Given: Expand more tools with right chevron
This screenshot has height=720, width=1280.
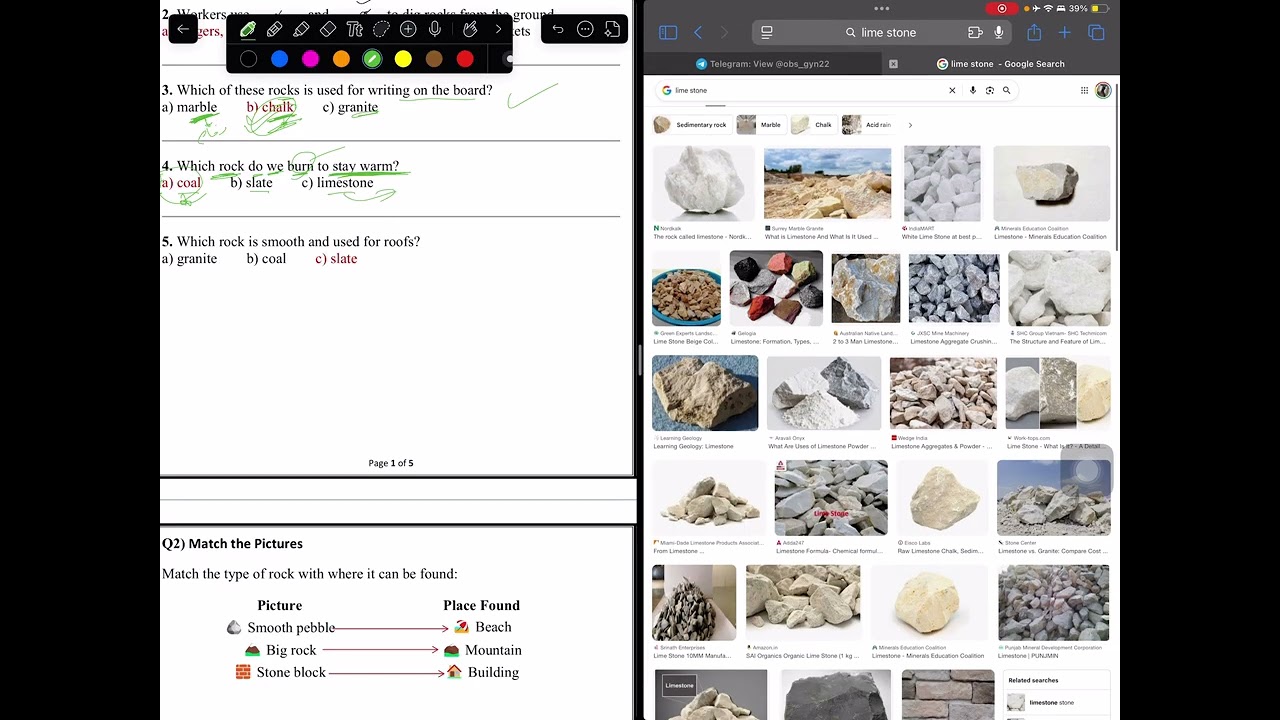Looking at the screenshot, I should tap(498, 29).
